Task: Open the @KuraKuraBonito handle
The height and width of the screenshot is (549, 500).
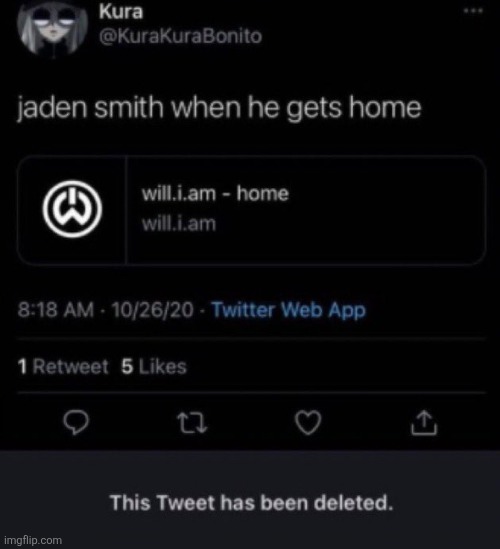Action: coord(180,36)
